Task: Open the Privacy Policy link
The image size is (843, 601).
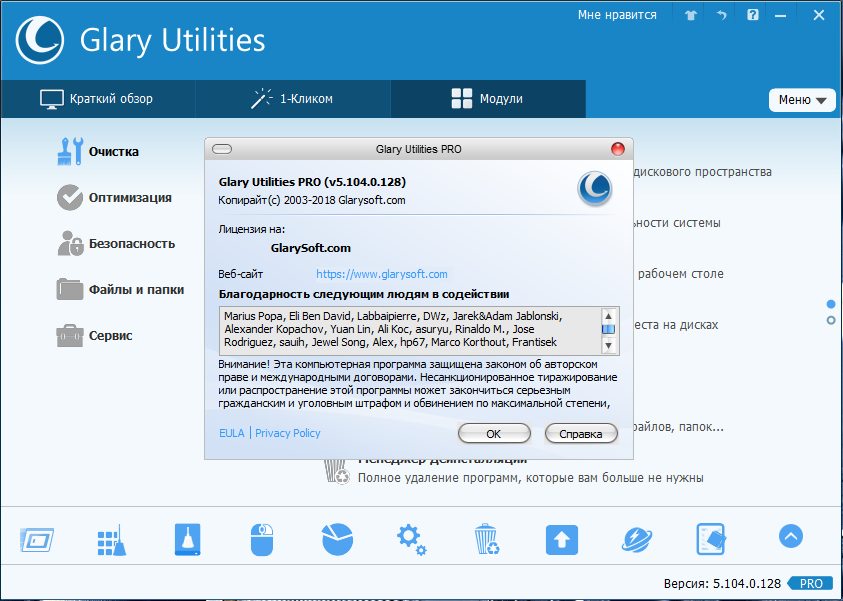Action: (x=288, y=433)
